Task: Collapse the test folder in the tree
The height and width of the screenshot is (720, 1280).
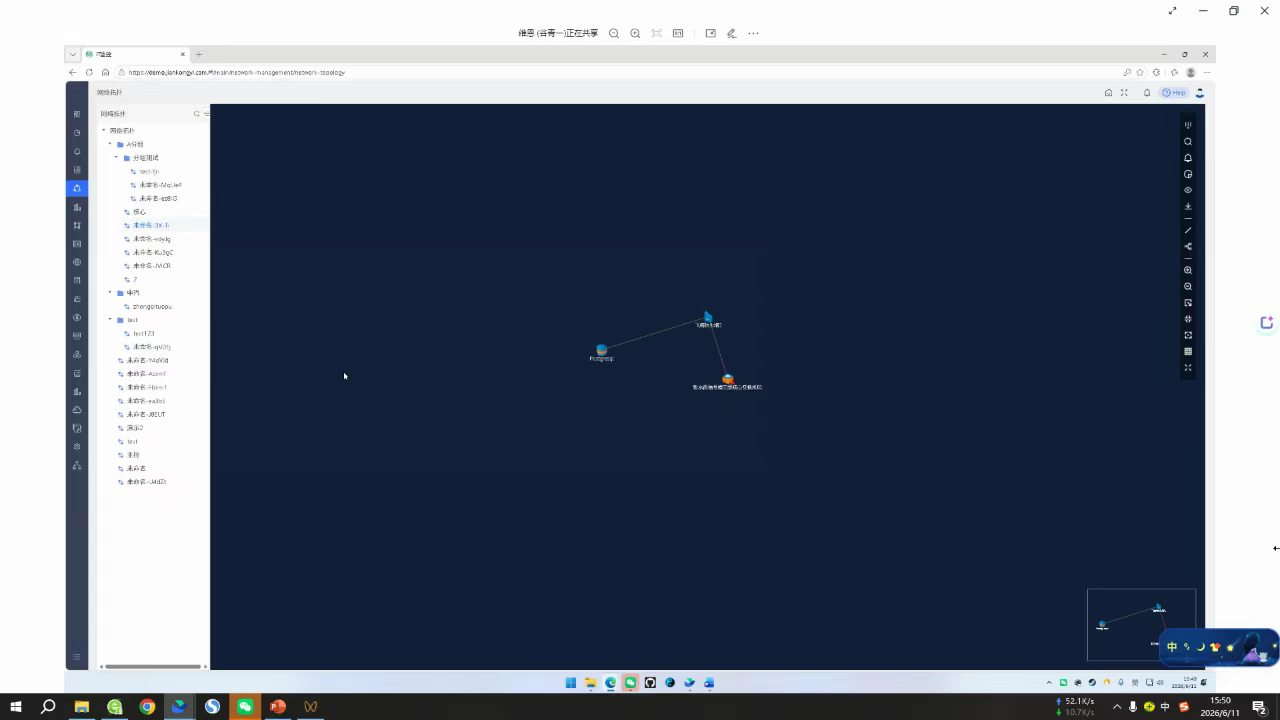Action: [109, 320]
